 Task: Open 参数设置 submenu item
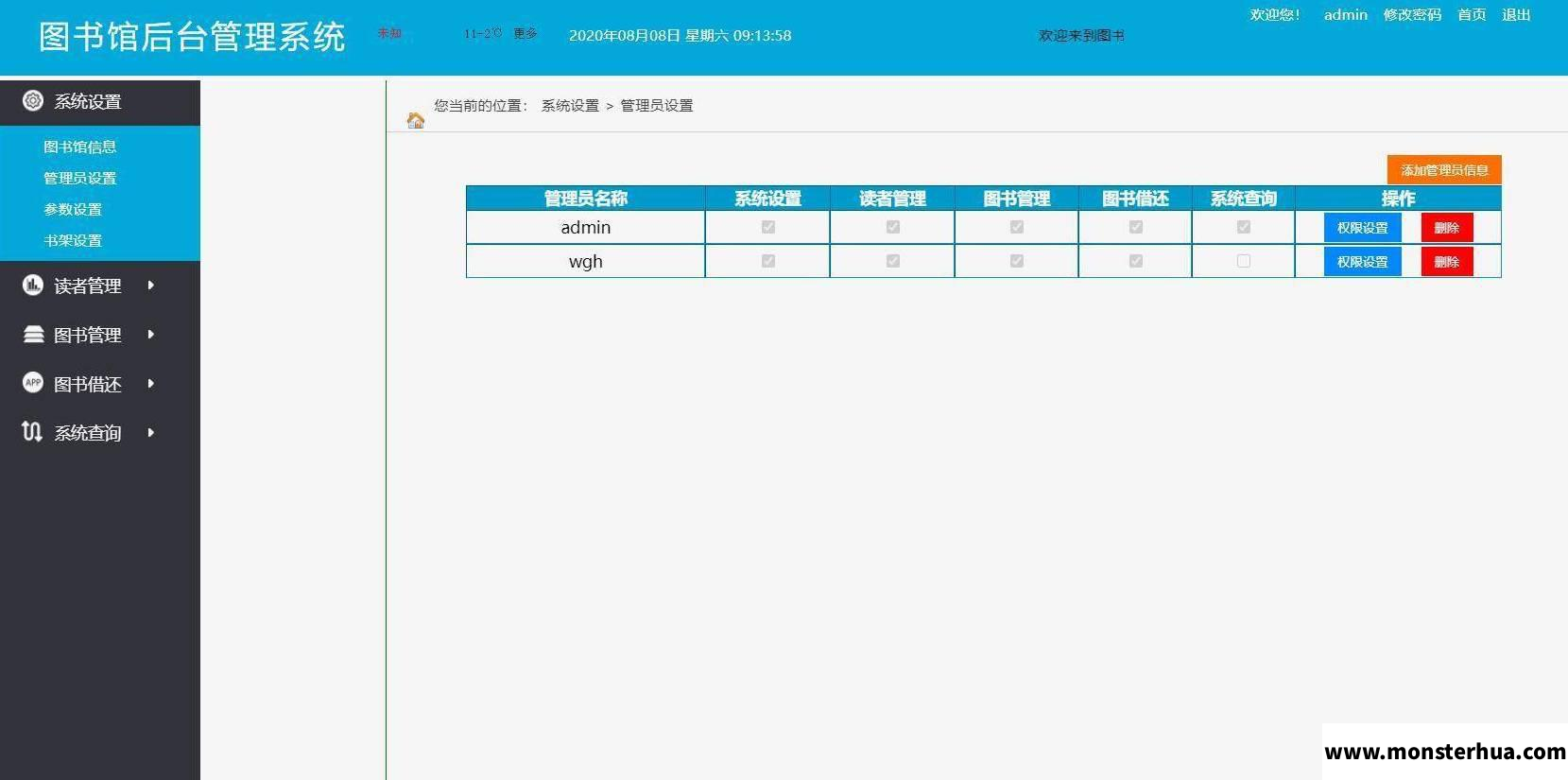(73, 209)
